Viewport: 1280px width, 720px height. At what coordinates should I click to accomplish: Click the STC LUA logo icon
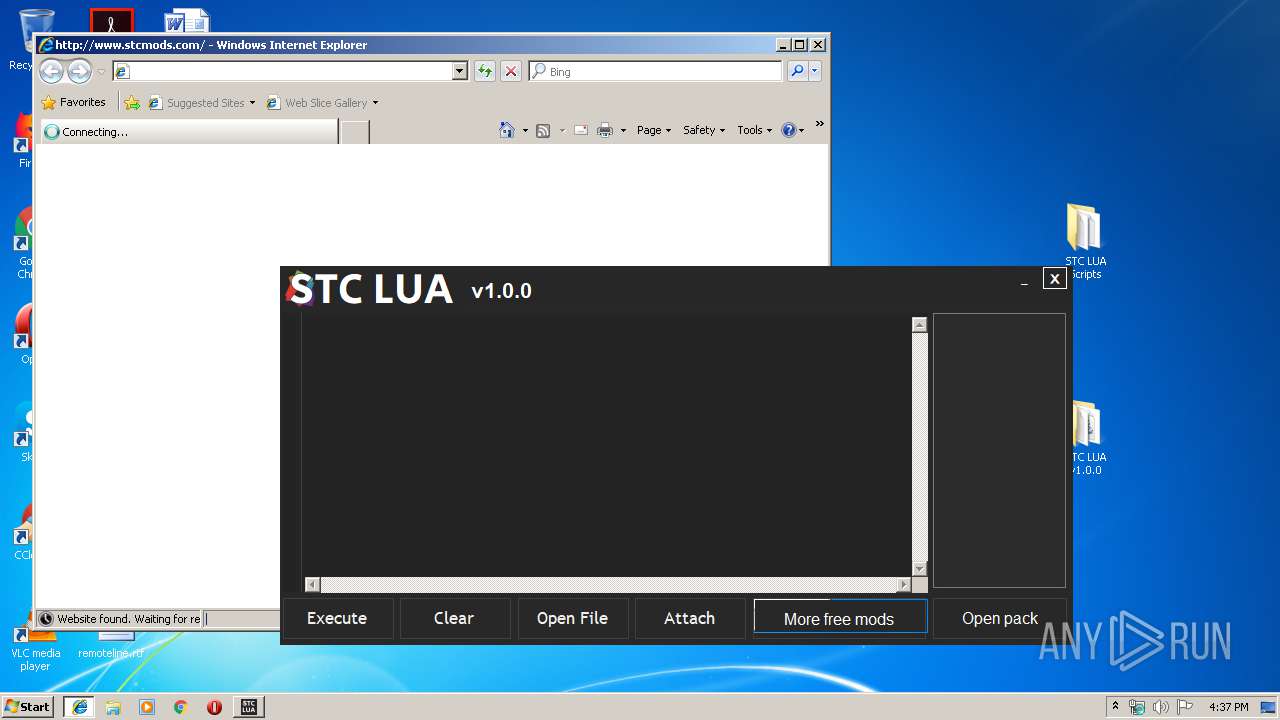(x=299, y=289)
